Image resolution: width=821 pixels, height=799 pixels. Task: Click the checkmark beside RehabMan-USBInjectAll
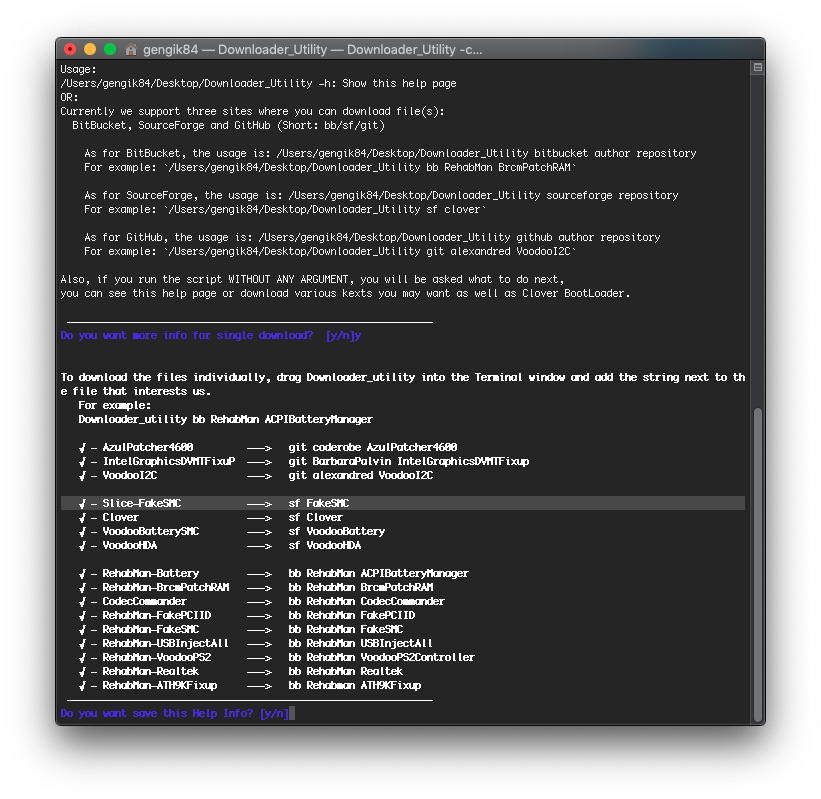tap(82, 643)
